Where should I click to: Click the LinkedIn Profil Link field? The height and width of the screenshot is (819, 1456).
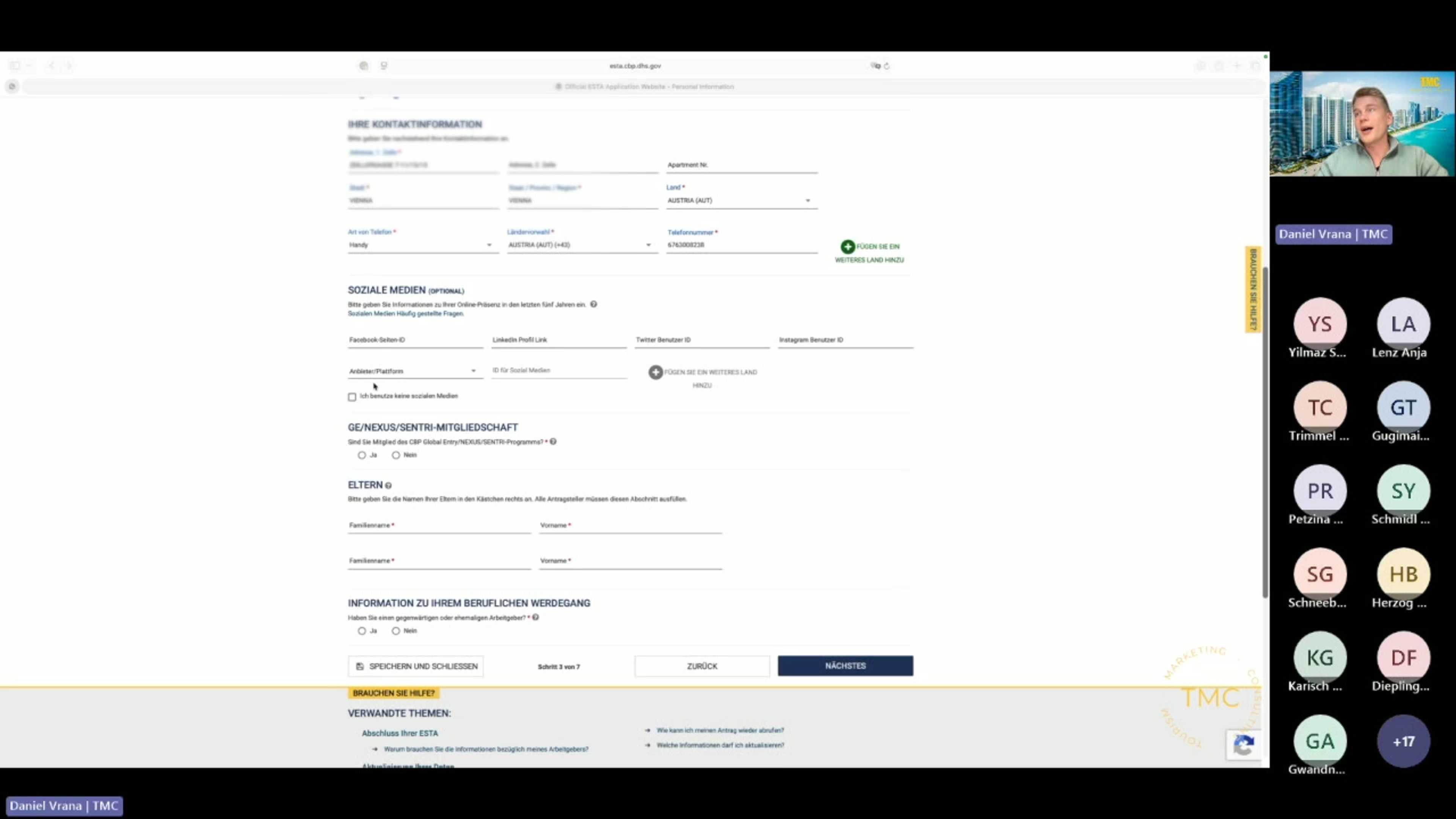[559, 340]
